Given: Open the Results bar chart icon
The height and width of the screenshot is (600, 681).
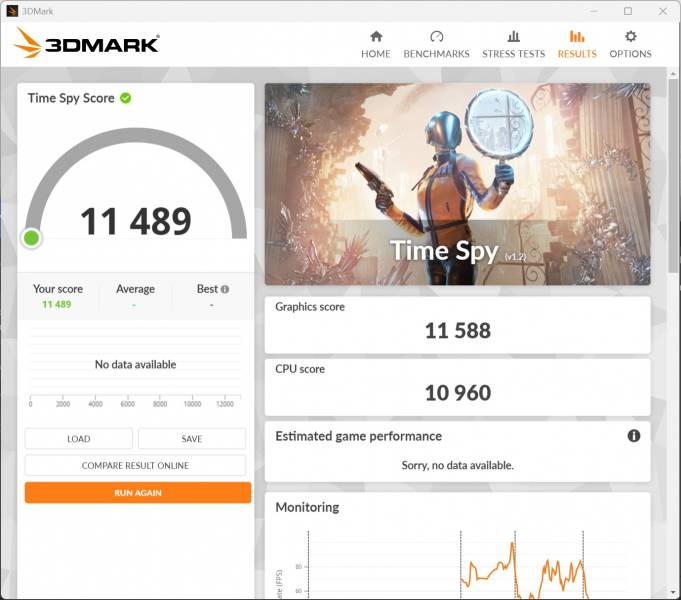Looking at the screenshot, I should (577, 36).
